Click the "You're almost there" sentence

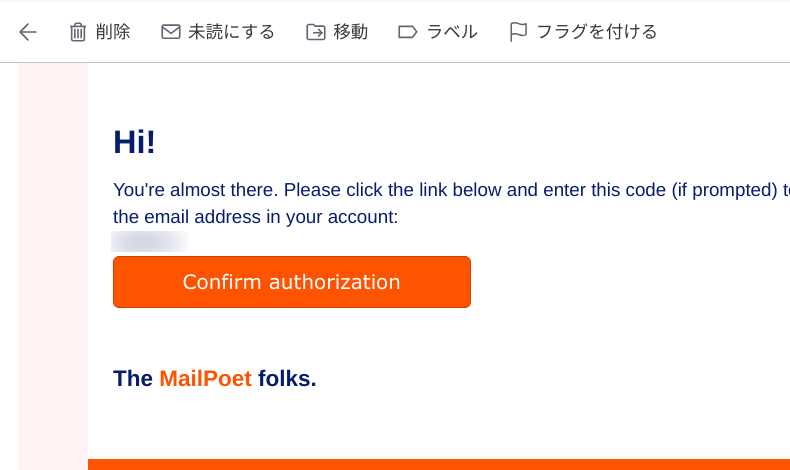(x=451, y=190)
